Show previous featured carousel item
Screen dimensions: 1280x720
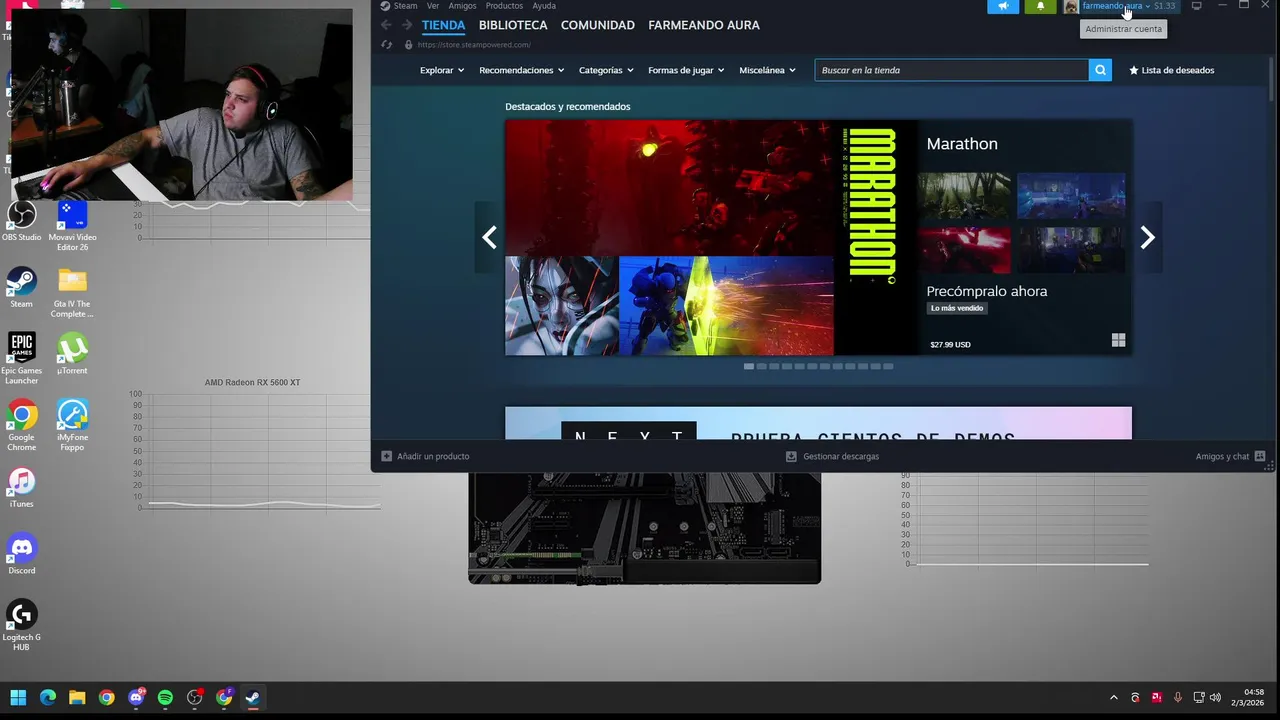click(x=489, y=237)
